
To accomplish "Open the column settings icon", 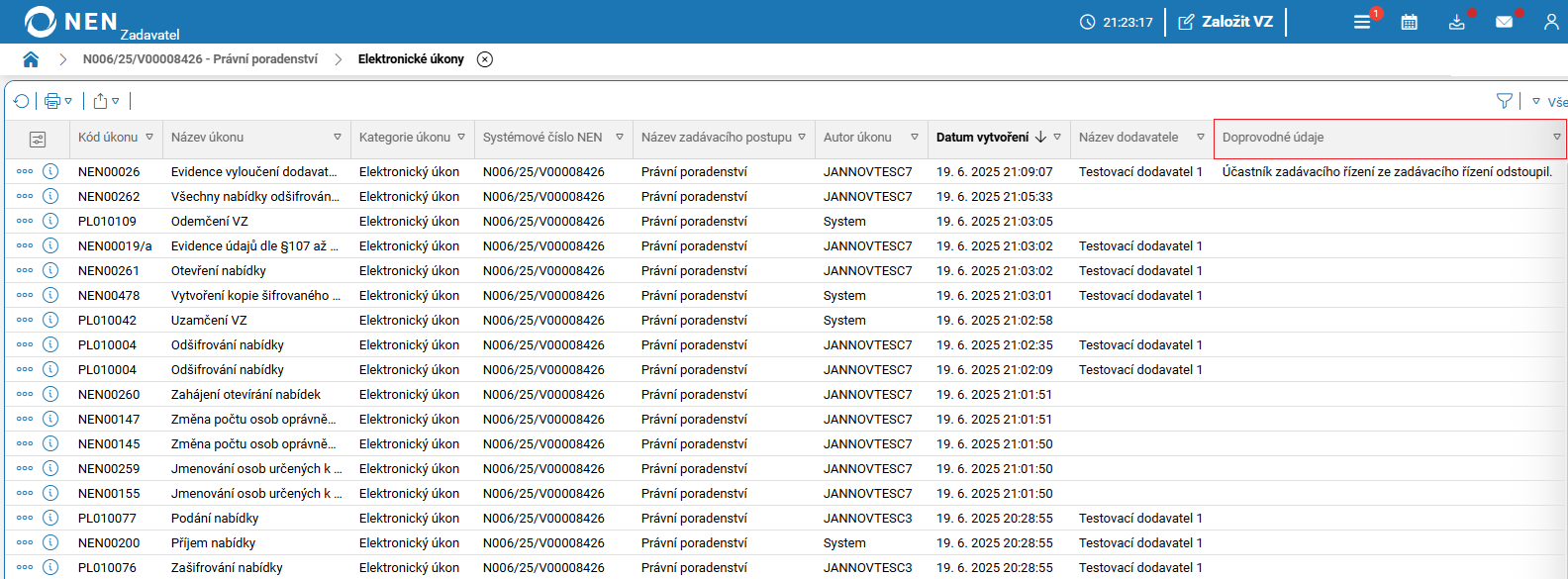I will point(38,140).
